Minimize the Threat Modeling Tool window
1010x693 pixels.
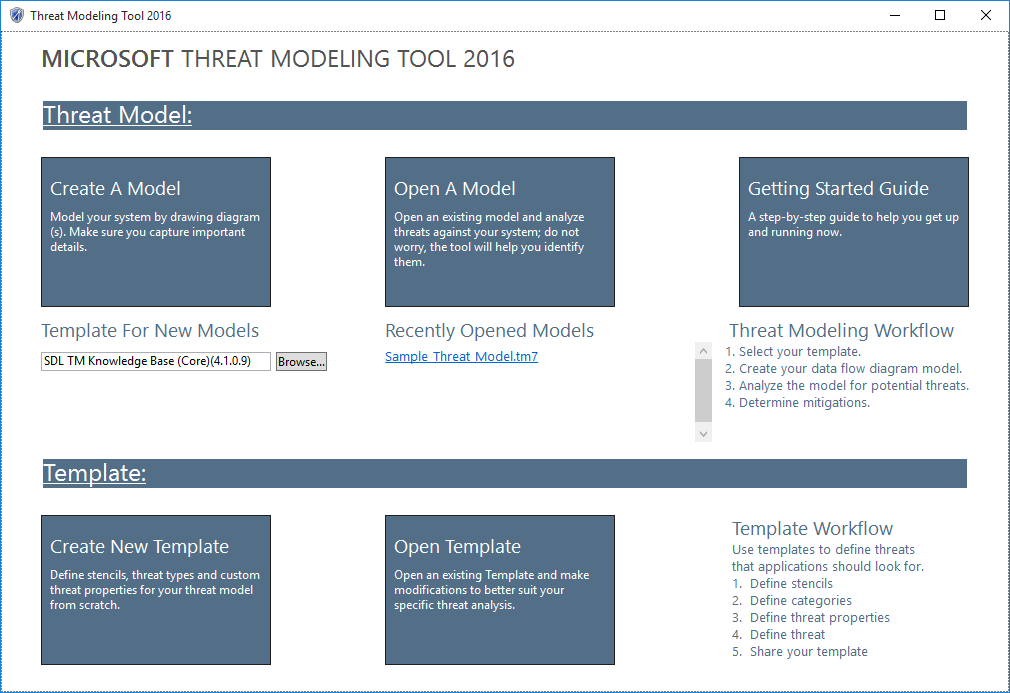coord(893,16)
